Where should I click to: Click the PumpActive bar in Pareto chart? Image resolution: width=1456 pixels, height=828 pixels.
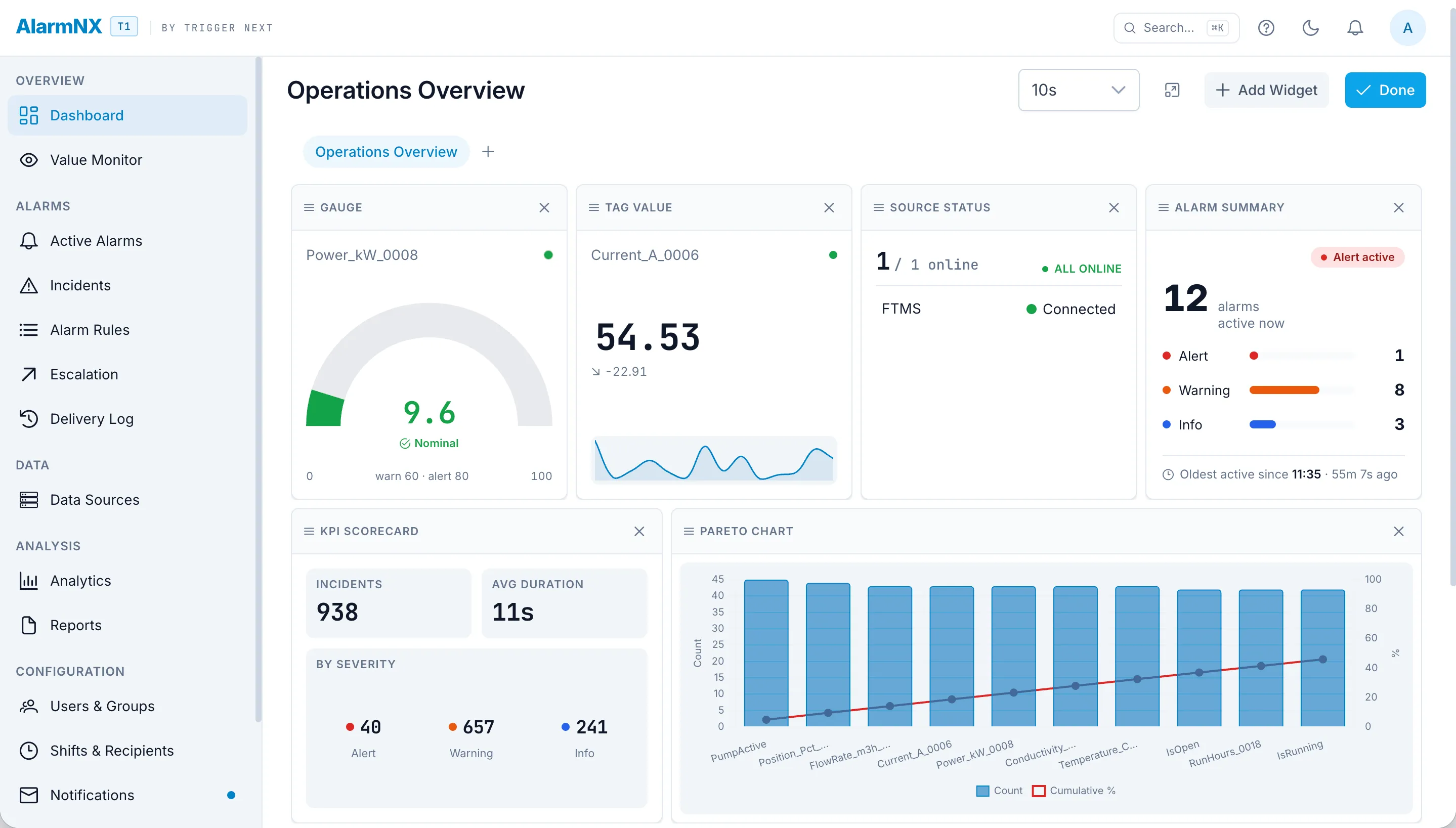pos(766,653)
